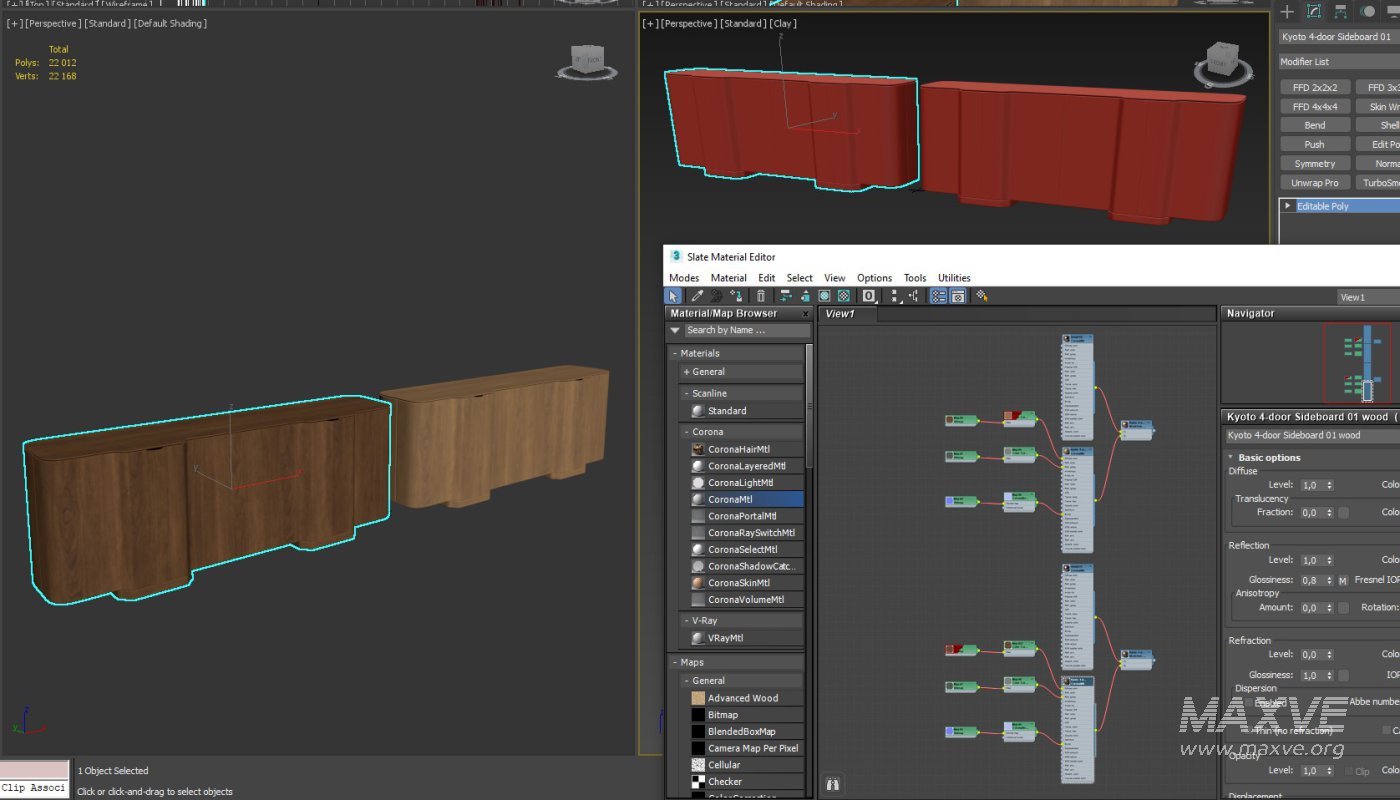Click the trash can delete icon
The image size is (1400, 800).
[761, 296]
